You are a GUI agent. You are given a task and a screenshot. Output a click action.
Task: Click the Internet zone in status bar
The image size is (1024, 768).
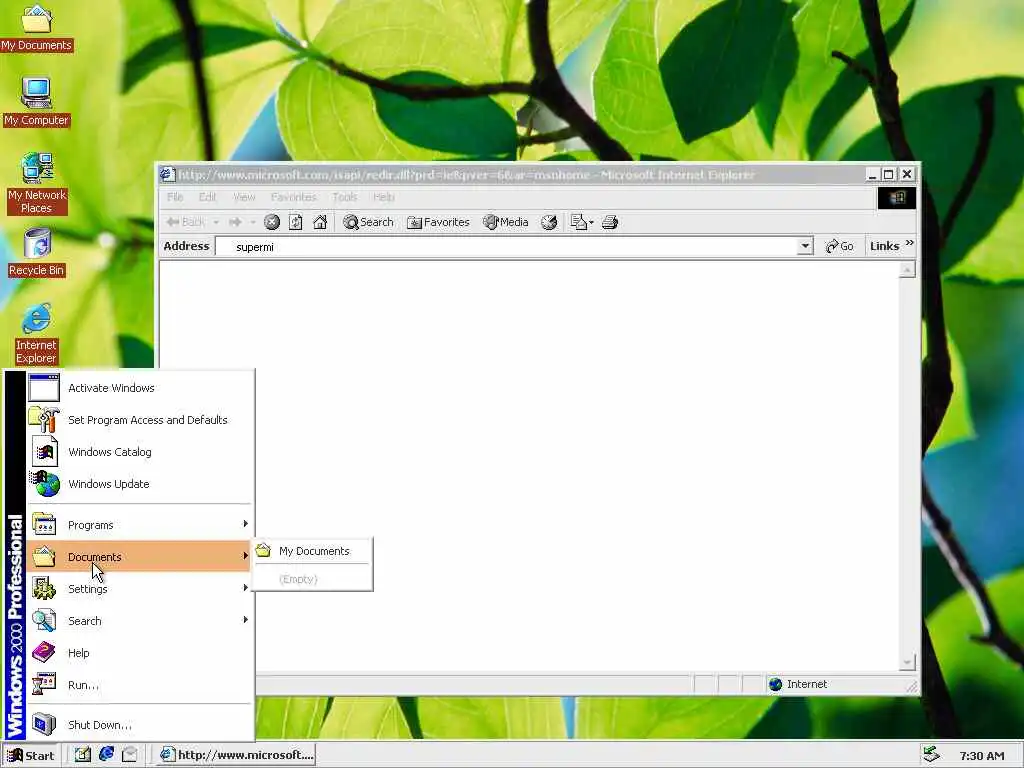point(798,684)
